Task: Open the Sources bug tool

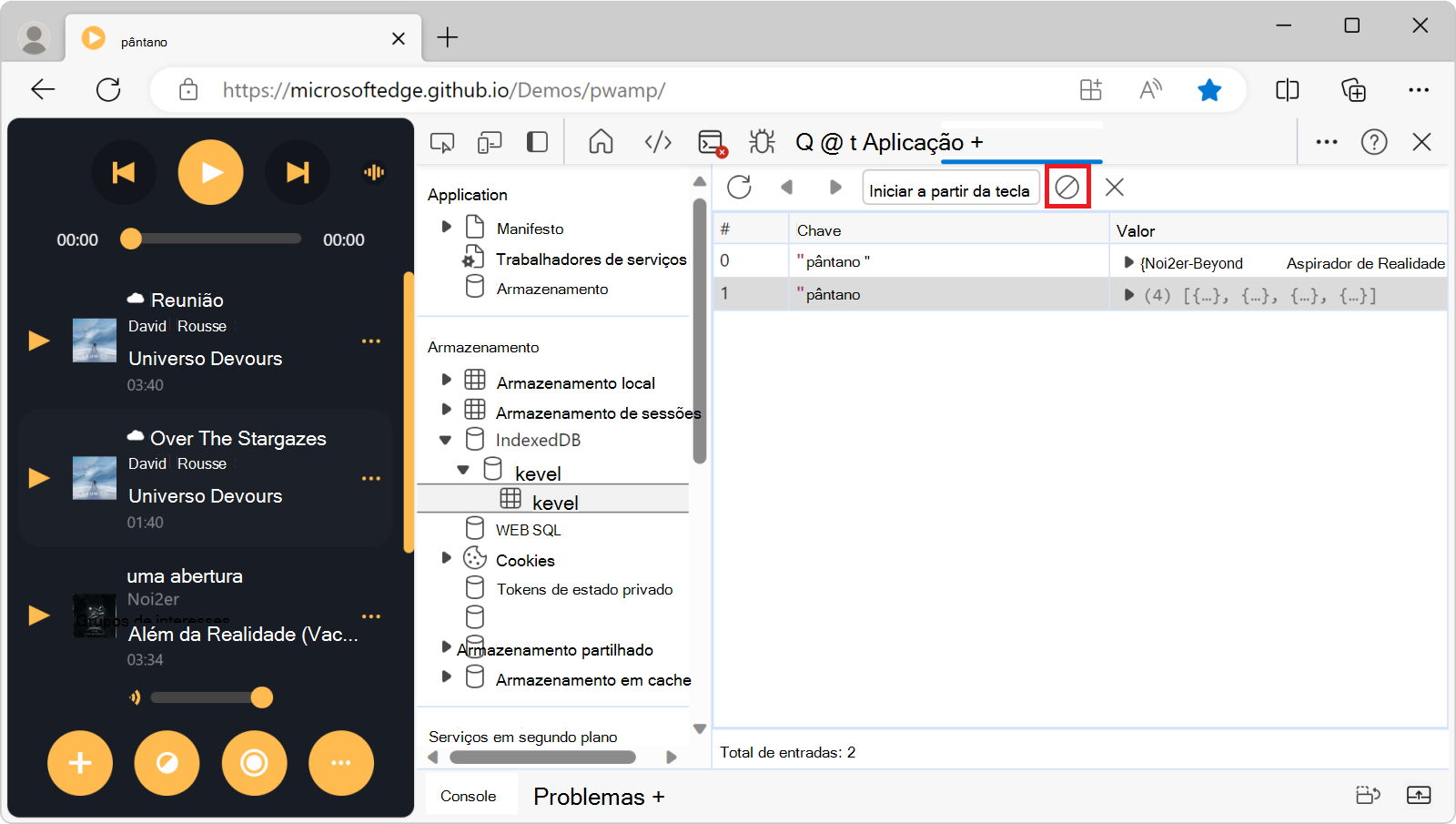Action: click(762, 142)
